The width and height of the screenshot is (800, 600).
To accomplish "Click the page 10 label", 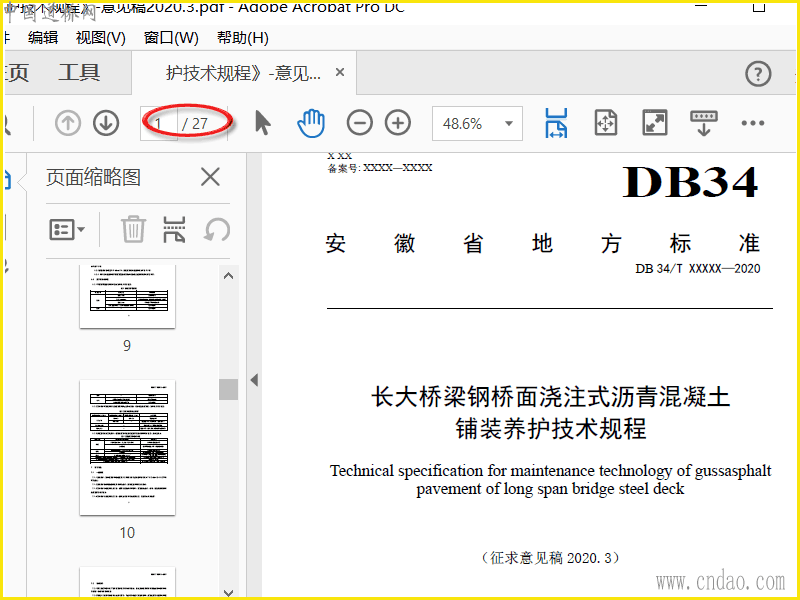I will pyautogui.click(x=127, y=533).
